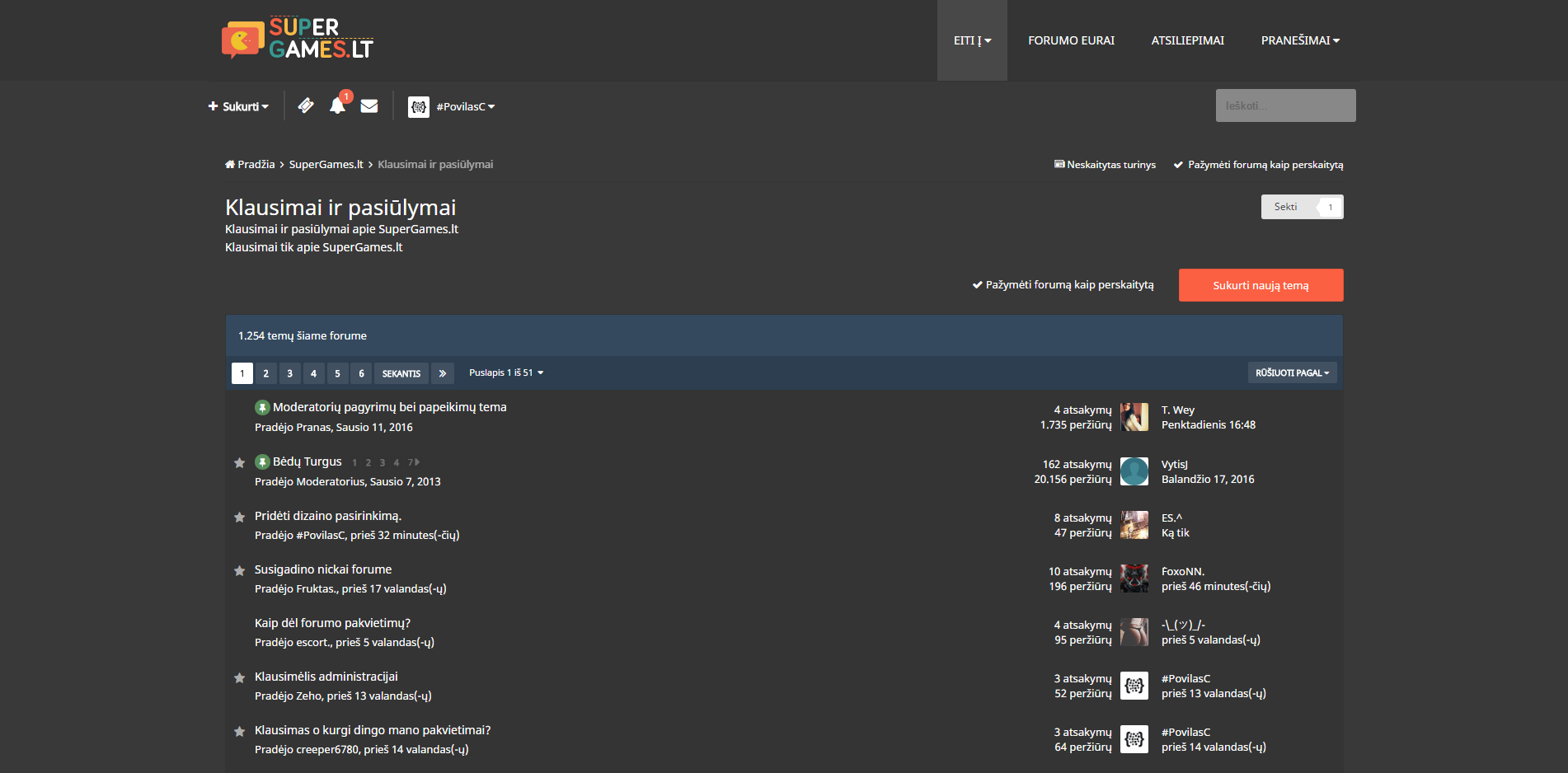The width and height of the screenshot is (1568, 773).
Task: Go to last page double-arrow button
Action: (443, 373)
